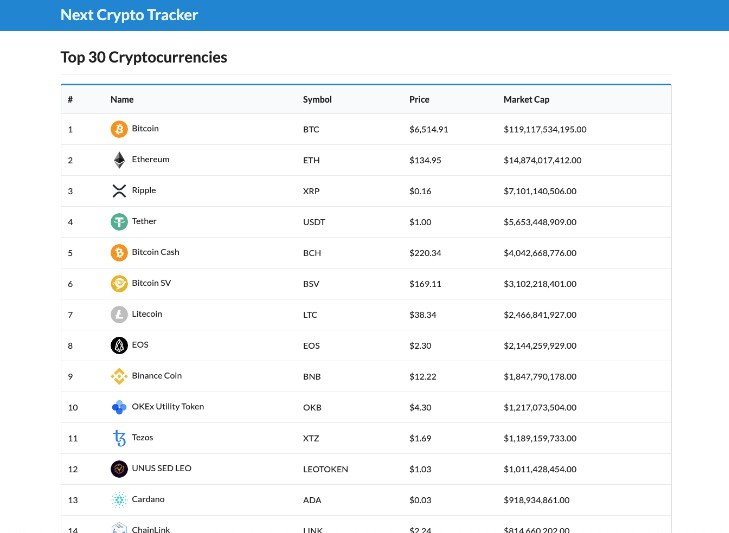Screen dimensions: 729x533
Task: Click the $918,934,861.00 market cap
Action: pyautogui.click(x=537, y=500)
